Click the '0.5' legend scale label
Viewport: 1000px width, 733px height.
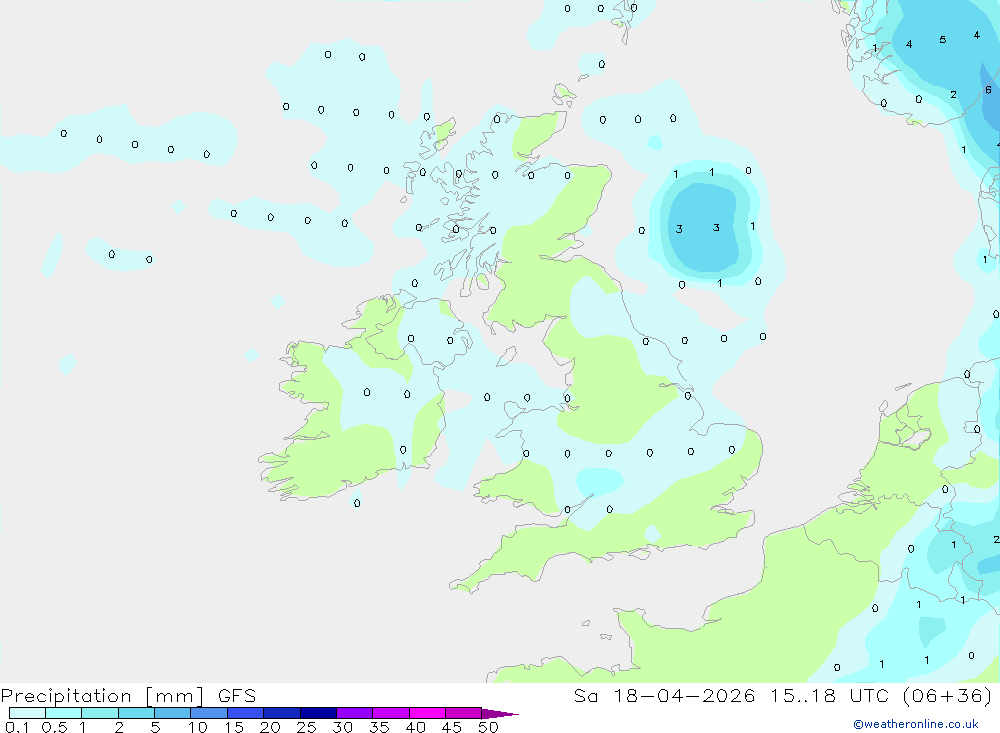pyautogui.click(x=54, y=727)
